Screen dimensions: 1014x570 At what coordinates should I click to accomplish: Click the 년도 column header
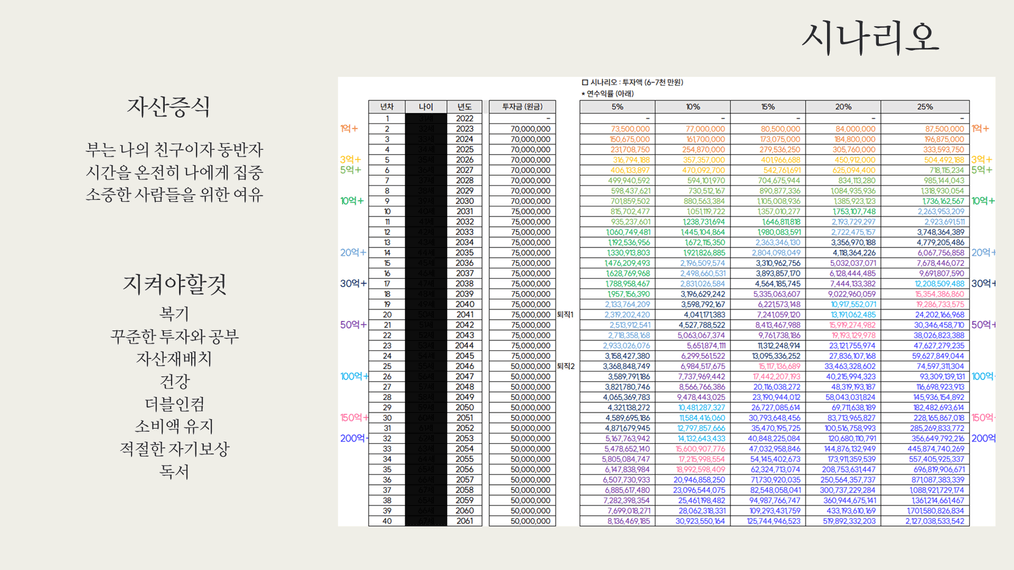pyautogui.click(x=464, y=107)
